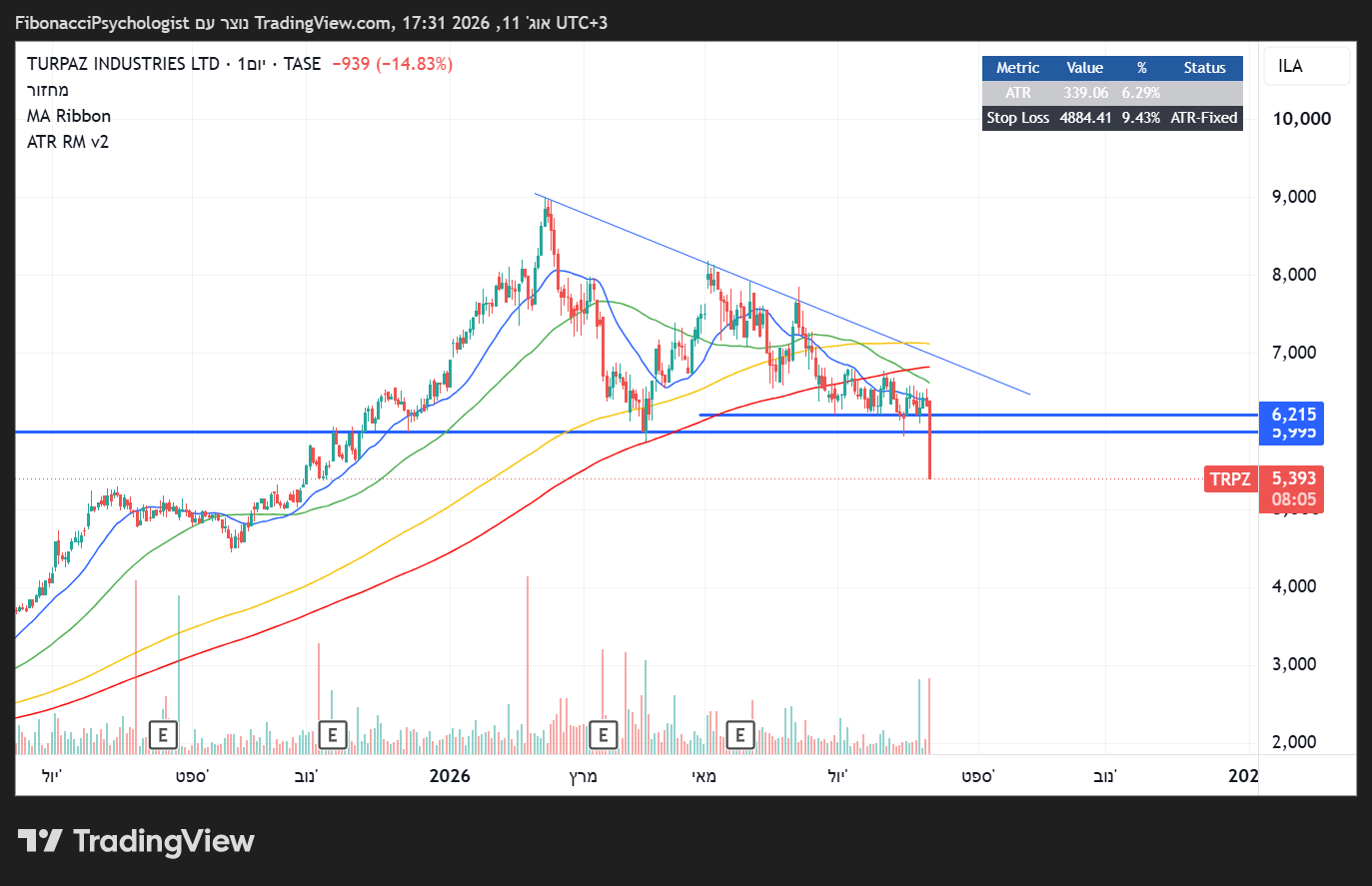This screenshot has height=886, width=1372.
Task: Open the ILA currency selector
Action: tap(1307, 66)
